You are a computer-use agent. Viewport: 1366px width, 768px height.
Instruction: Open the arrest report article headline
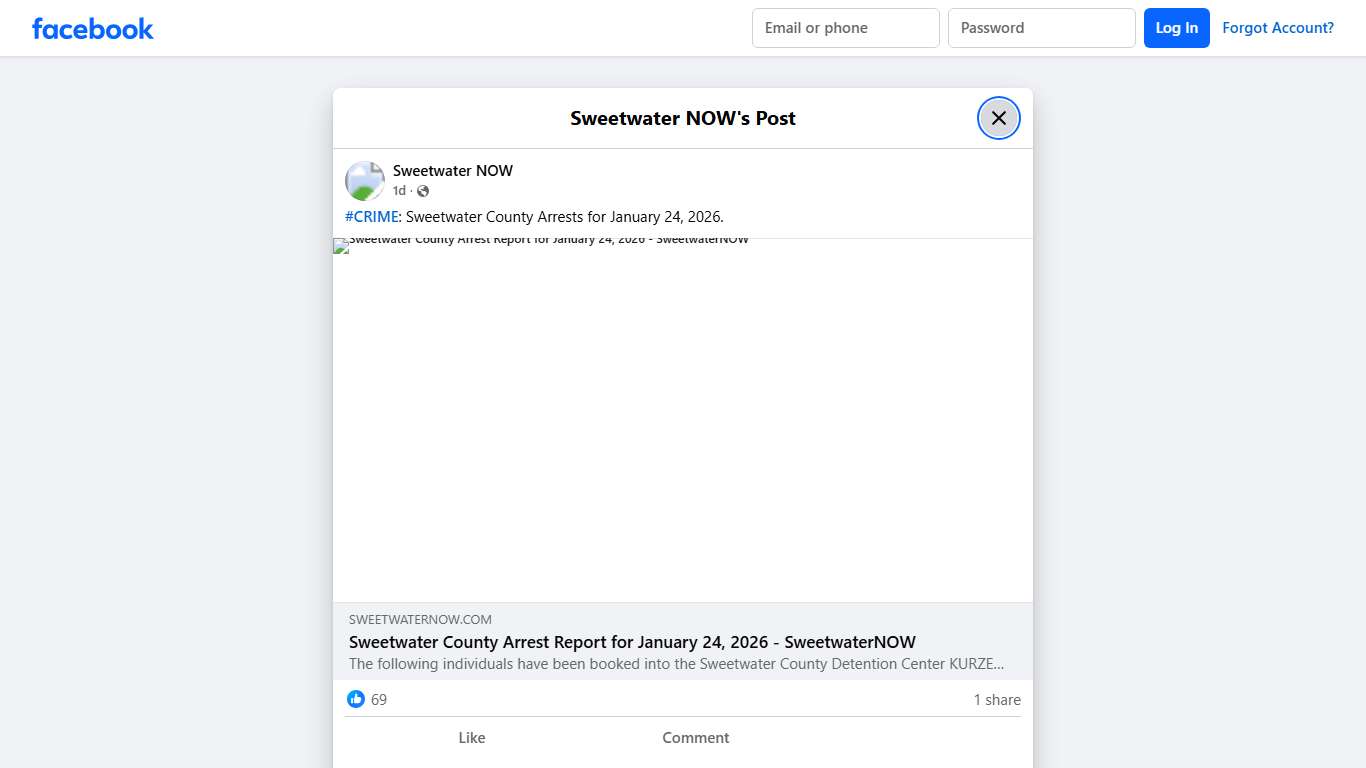pos(632,642)
